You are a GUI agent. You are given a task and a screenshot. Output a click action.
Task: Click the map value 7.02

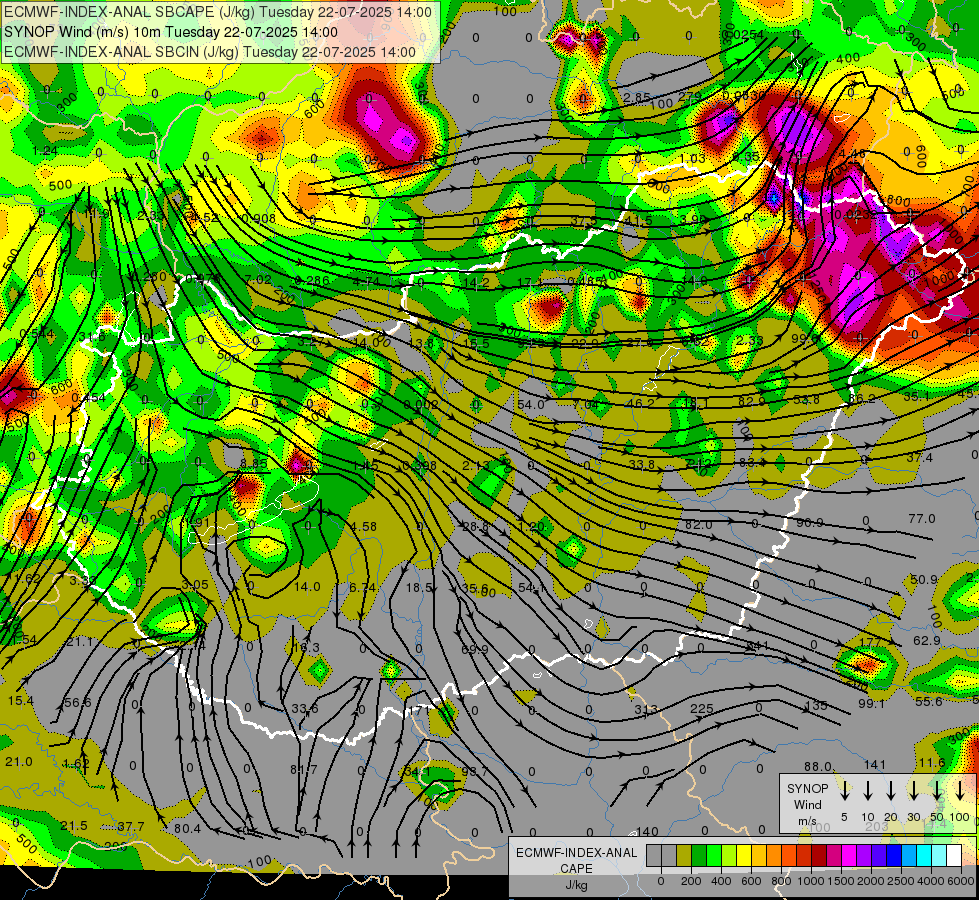[x=258, y=279]
